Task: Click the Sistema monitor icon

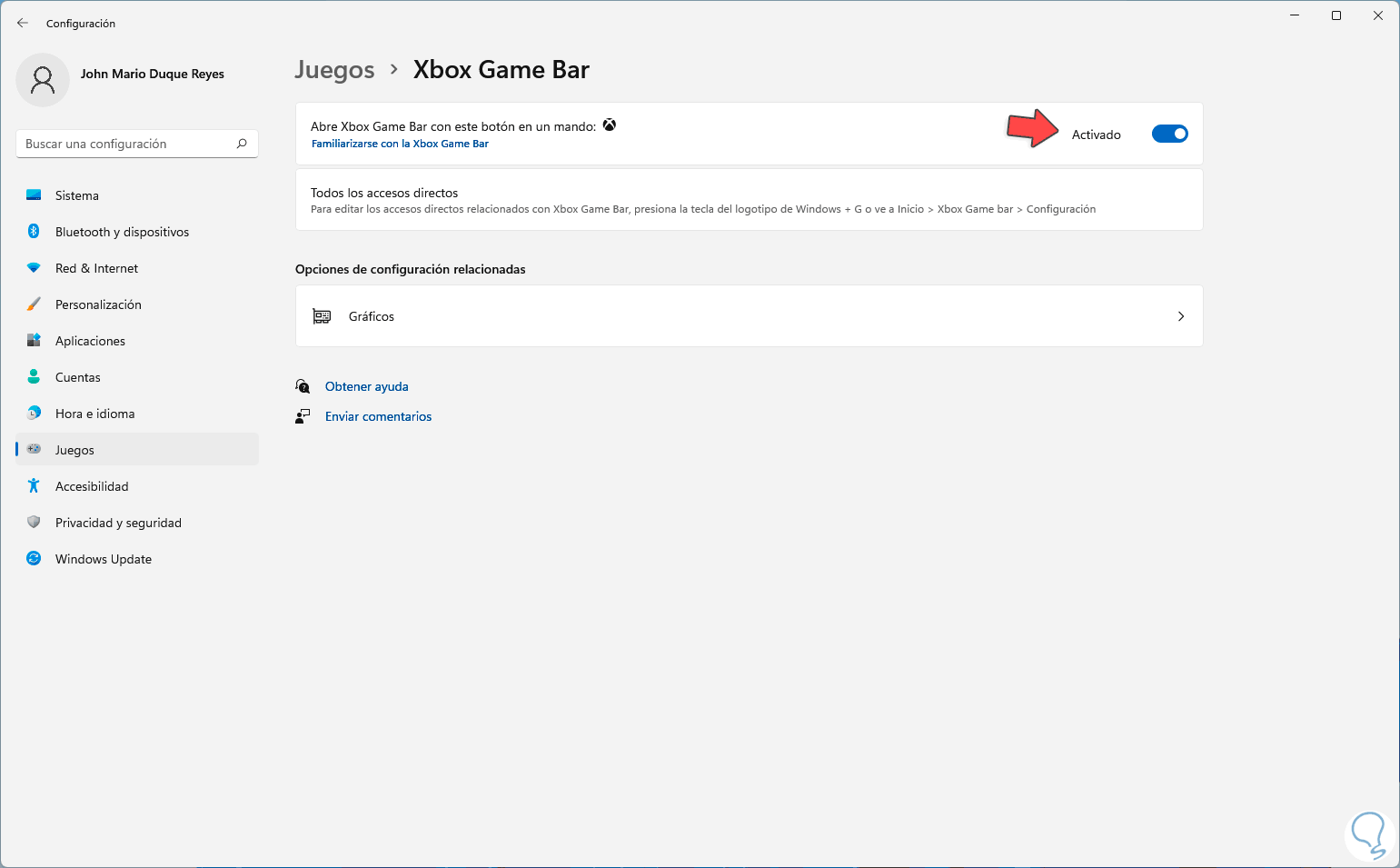Action: [x=34, y=195]
